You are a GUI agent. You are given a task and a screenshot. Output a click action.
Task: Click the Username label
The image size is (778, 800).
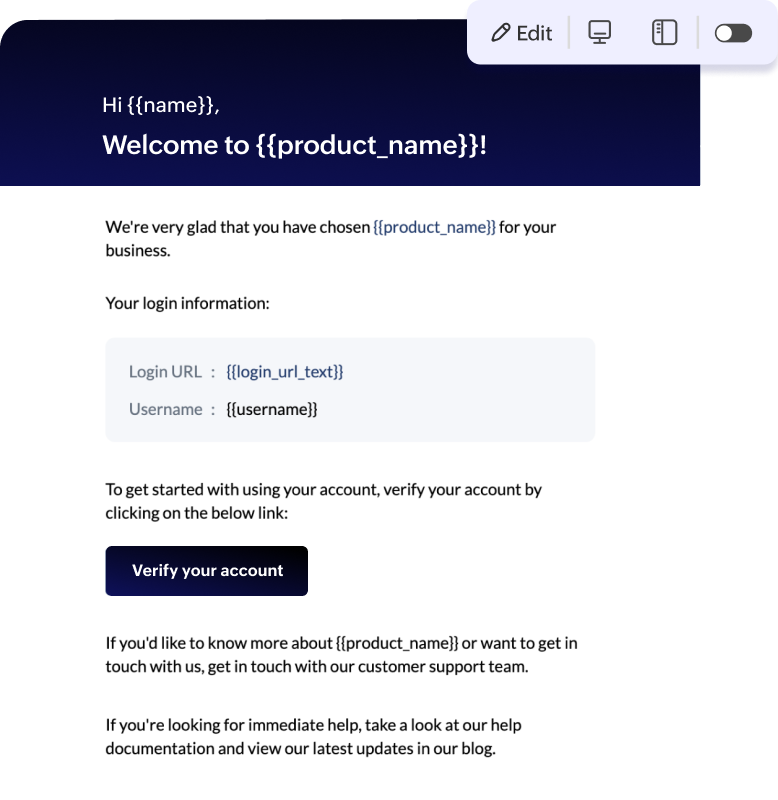(165, 409)
